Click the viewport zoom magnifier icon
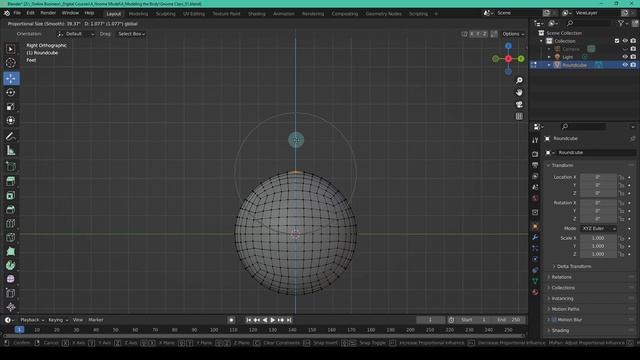 pyautogui.click(x=519, y=80)
